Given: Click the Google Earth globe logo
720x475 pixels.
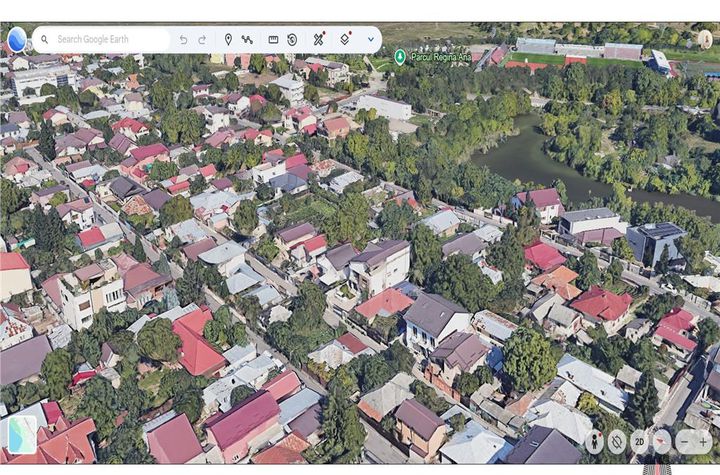Looking at the screenshot, I should point(17,40).
